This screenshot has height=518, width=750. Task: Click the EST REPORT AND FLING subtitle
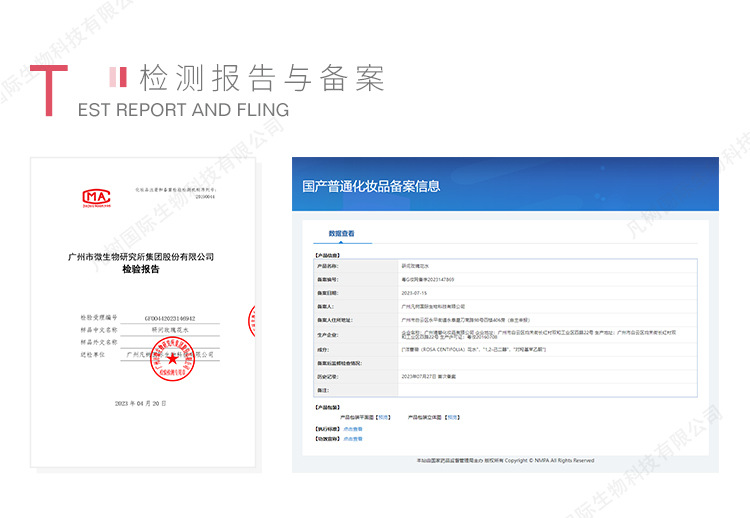pyautogui.click(x=184, y=110)
